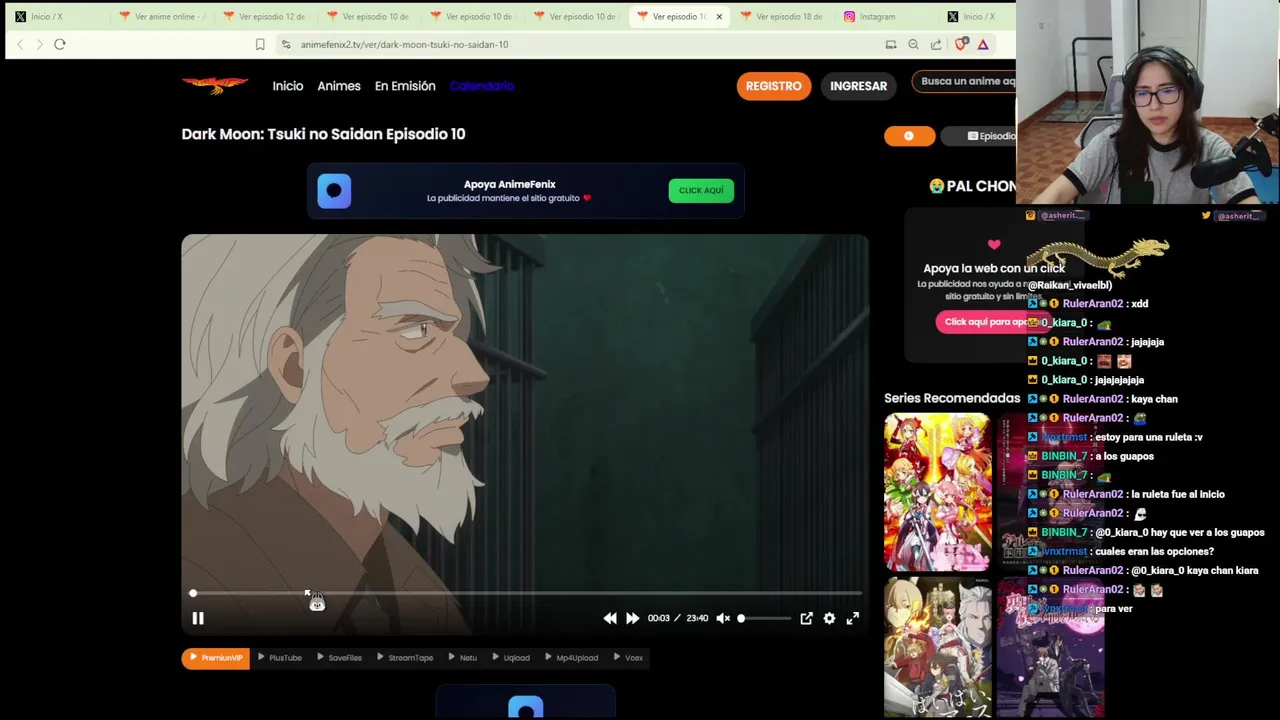Switch to the Uqload server
This screenshot has width=1280, height=720.
[x=511, y=658]
